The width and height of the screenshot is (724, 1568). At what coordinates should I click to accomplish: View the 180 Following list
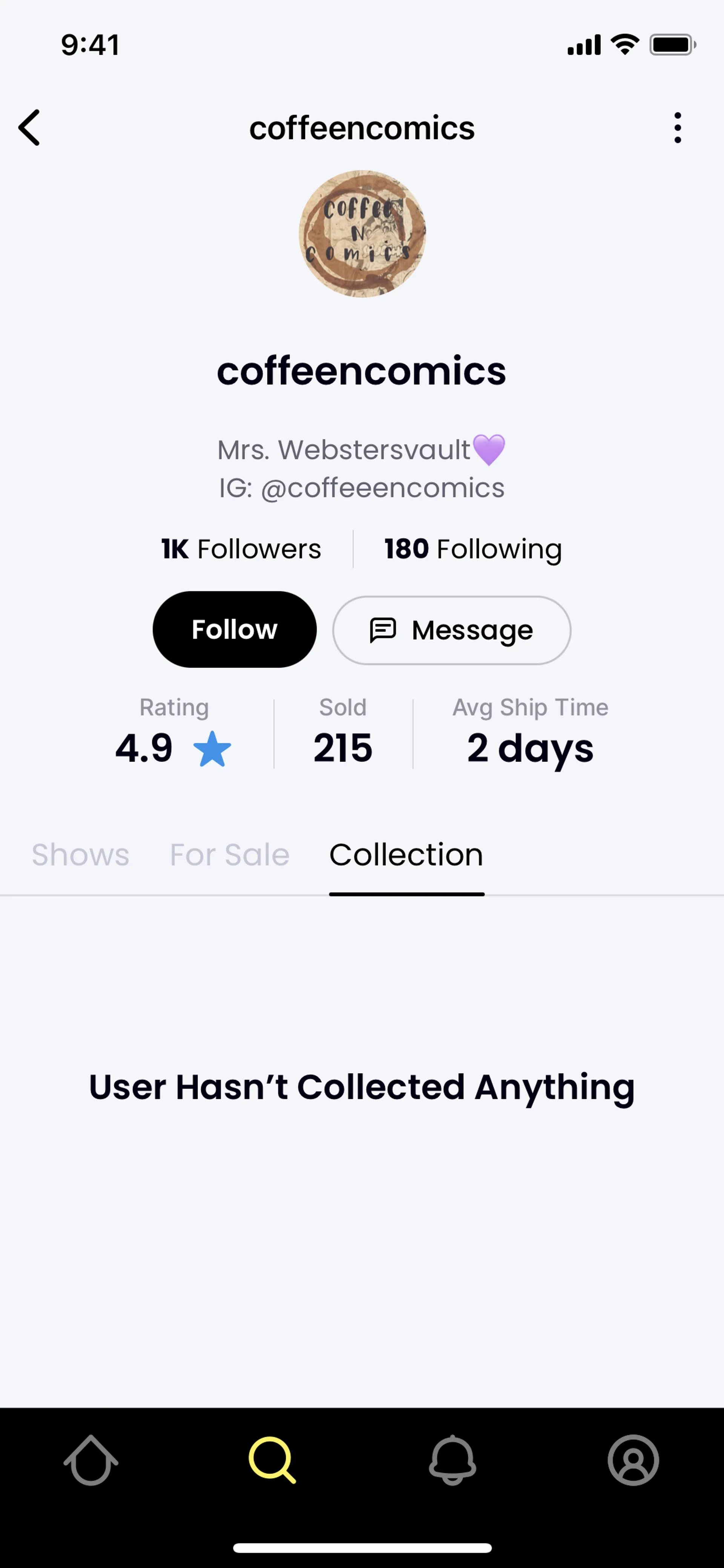473,549
